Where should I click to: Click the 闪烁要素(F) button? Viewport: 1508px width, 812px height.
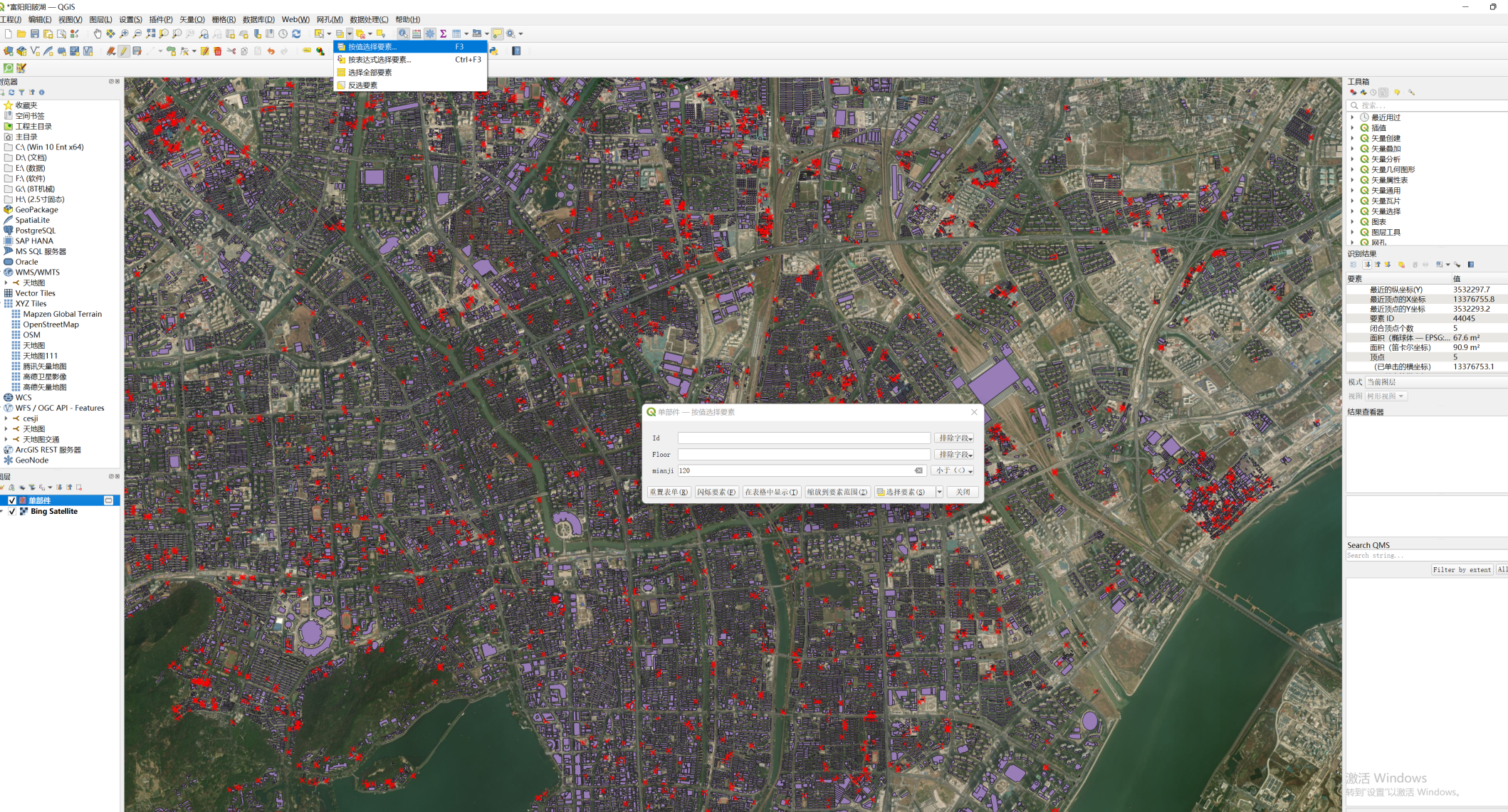coord(716,492)
